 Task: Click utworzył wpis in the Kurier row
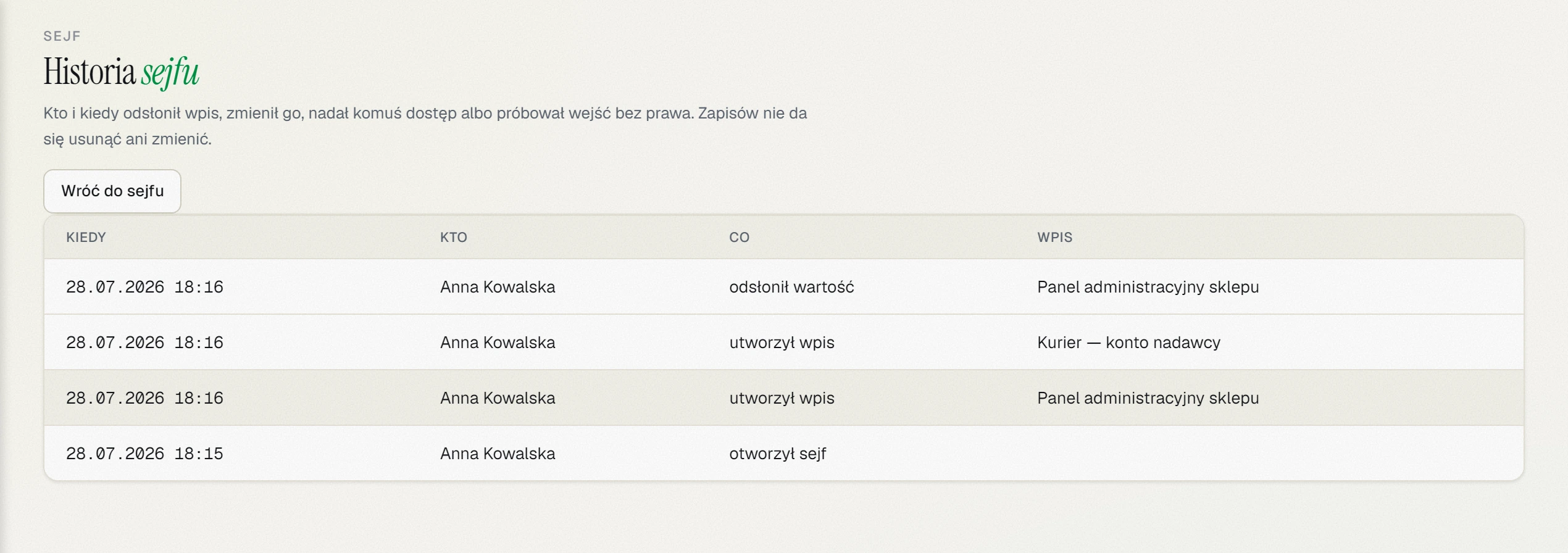(782, 343)
